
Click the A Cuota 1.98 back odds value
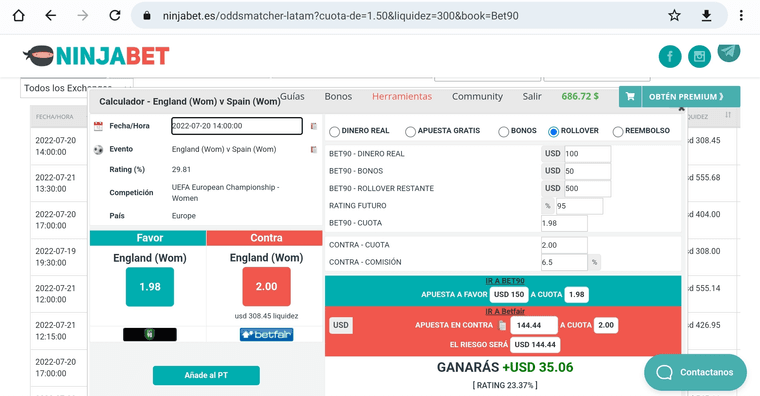(576, 294)
